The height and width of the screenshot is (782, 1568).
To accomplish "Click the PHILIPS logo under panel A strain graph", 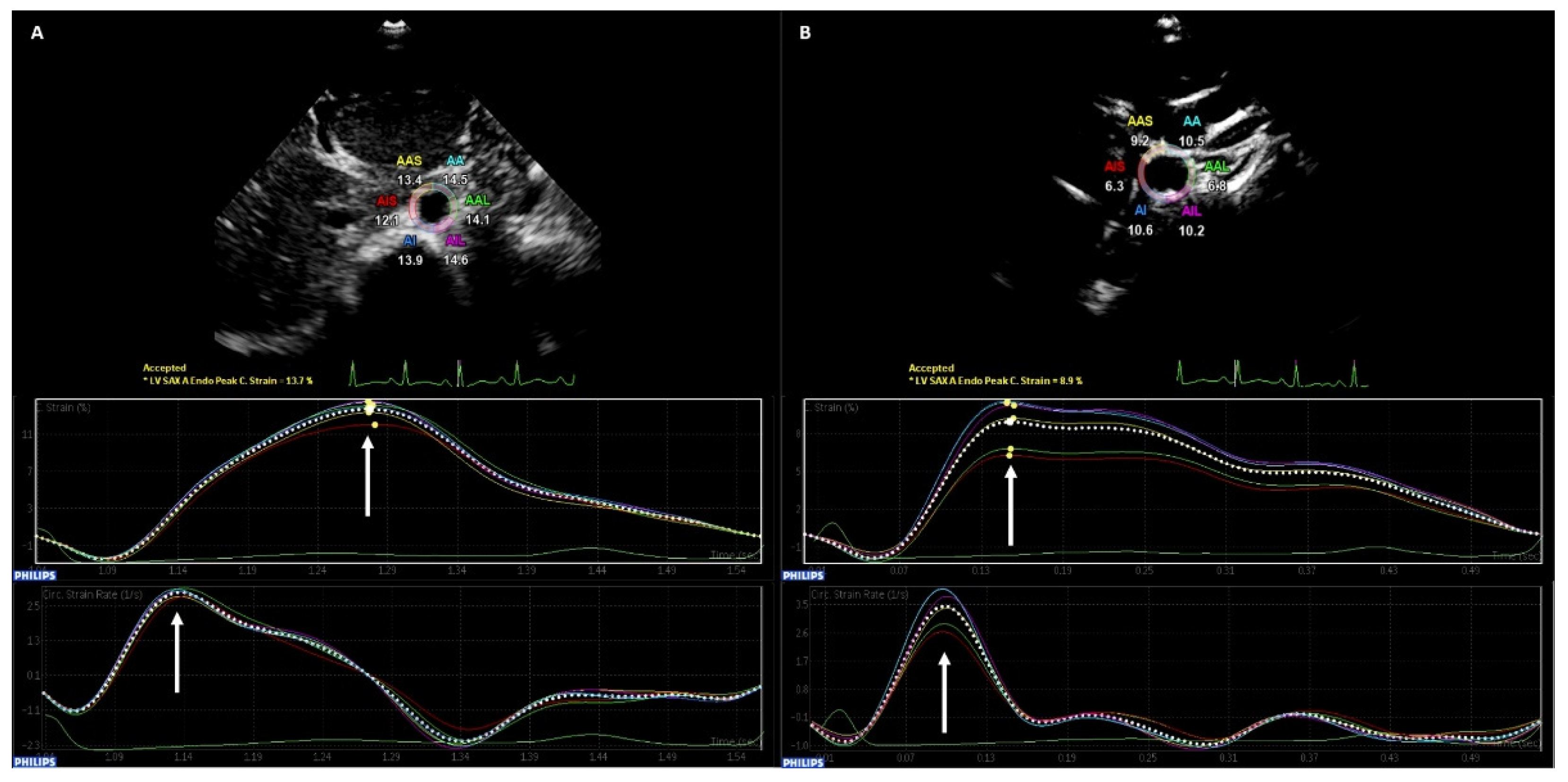I will (x=34, y=575).
